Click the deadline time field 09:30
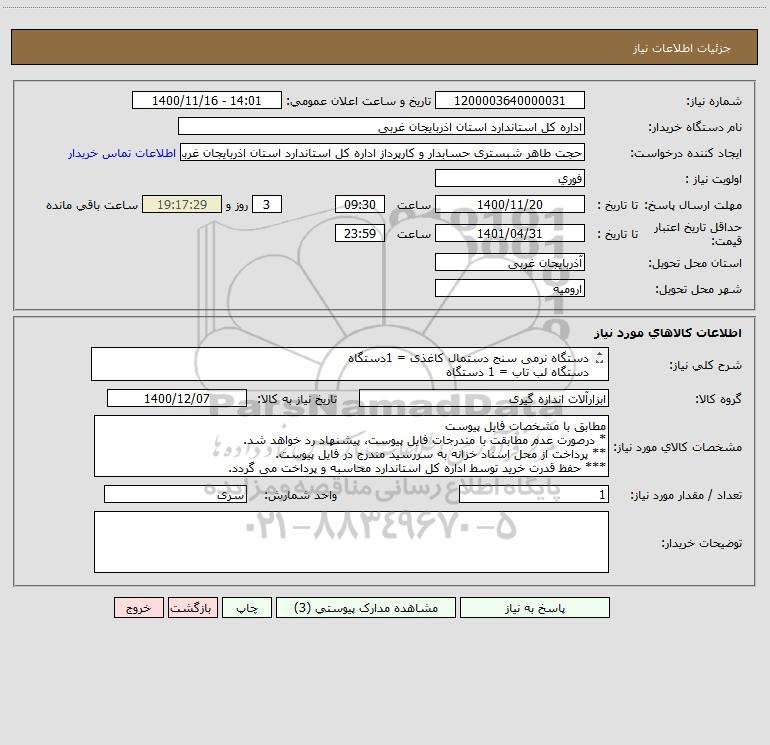The height and width of the screenshot is (745, 770). pyautogui.click(x=359, y=204)
